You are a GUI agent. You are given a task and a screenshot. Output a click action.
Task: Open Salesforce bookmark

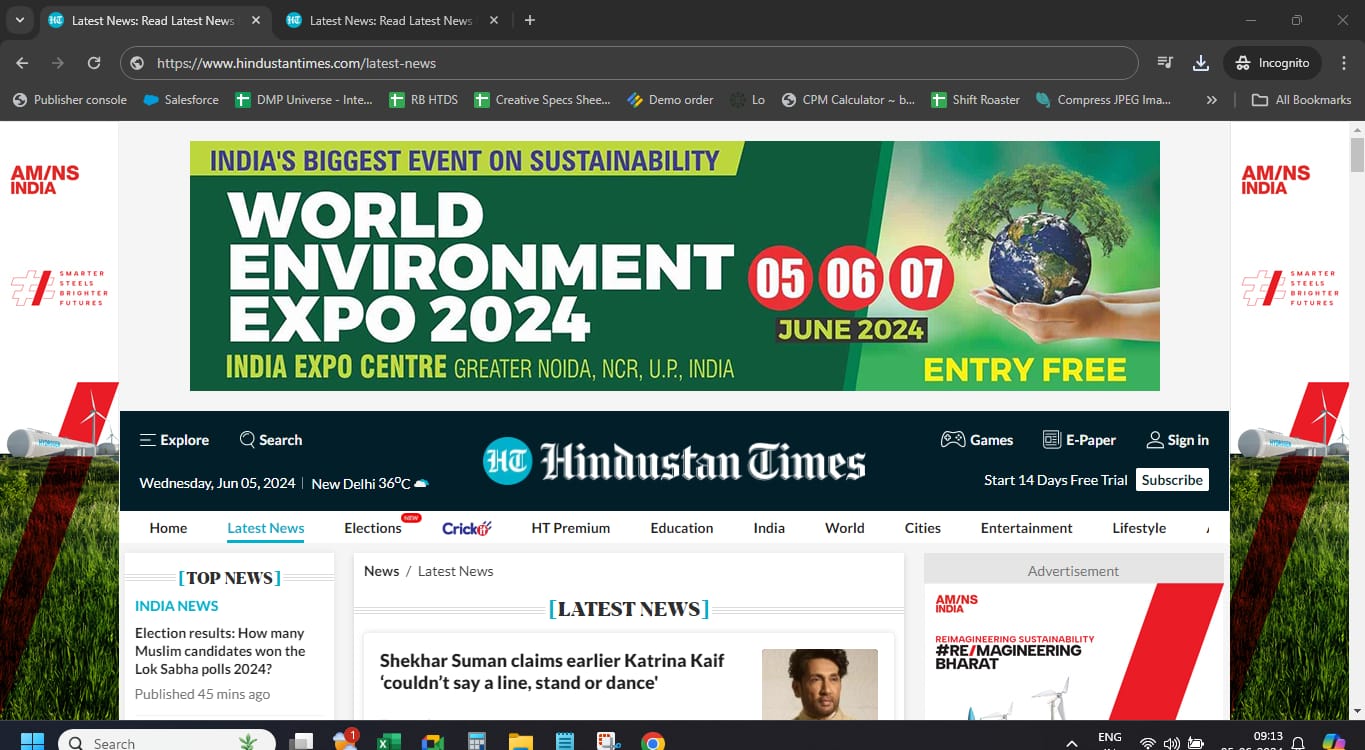click(x=181, y=100)
